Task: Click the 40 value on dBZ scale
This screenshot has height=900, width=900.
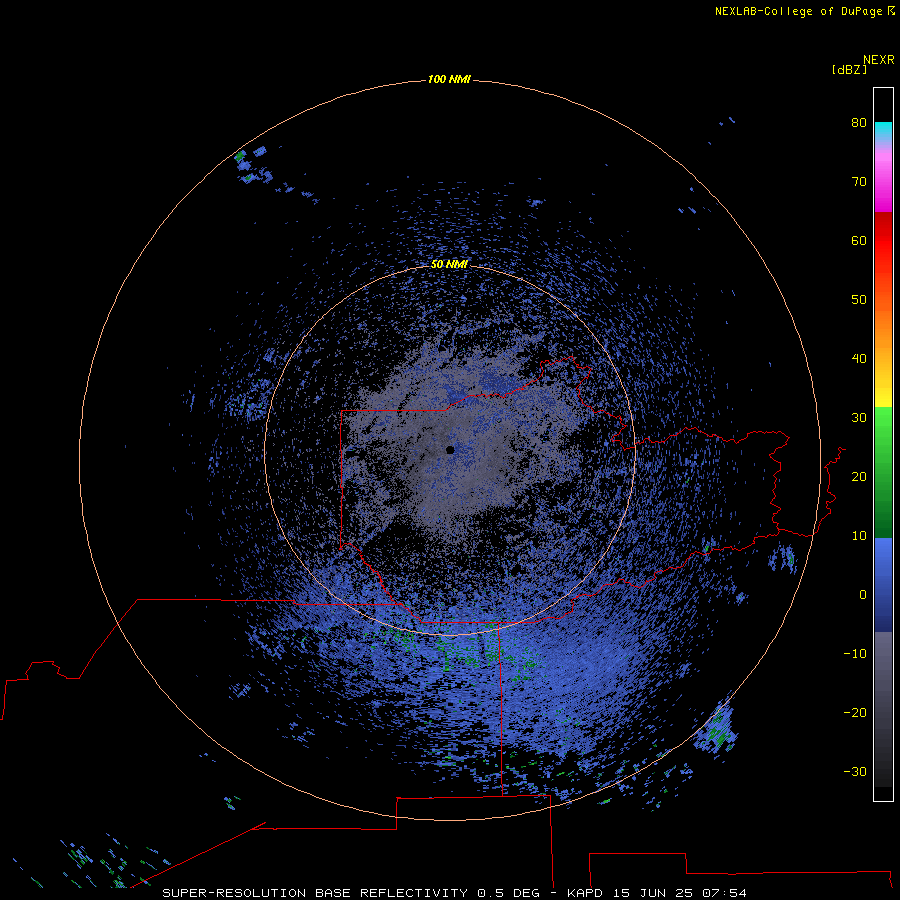Action: pos(859,359)
